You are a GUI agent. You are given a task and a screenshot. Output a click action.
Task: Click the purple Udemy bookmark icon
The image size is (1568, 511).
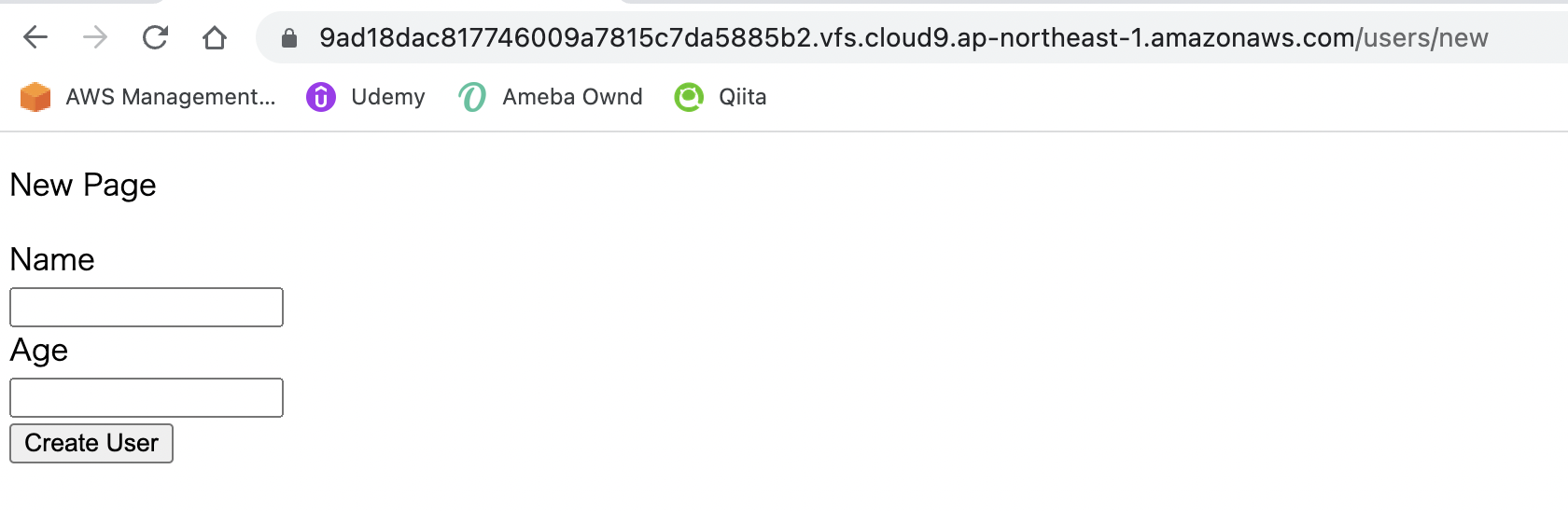[x=321, y=97]
